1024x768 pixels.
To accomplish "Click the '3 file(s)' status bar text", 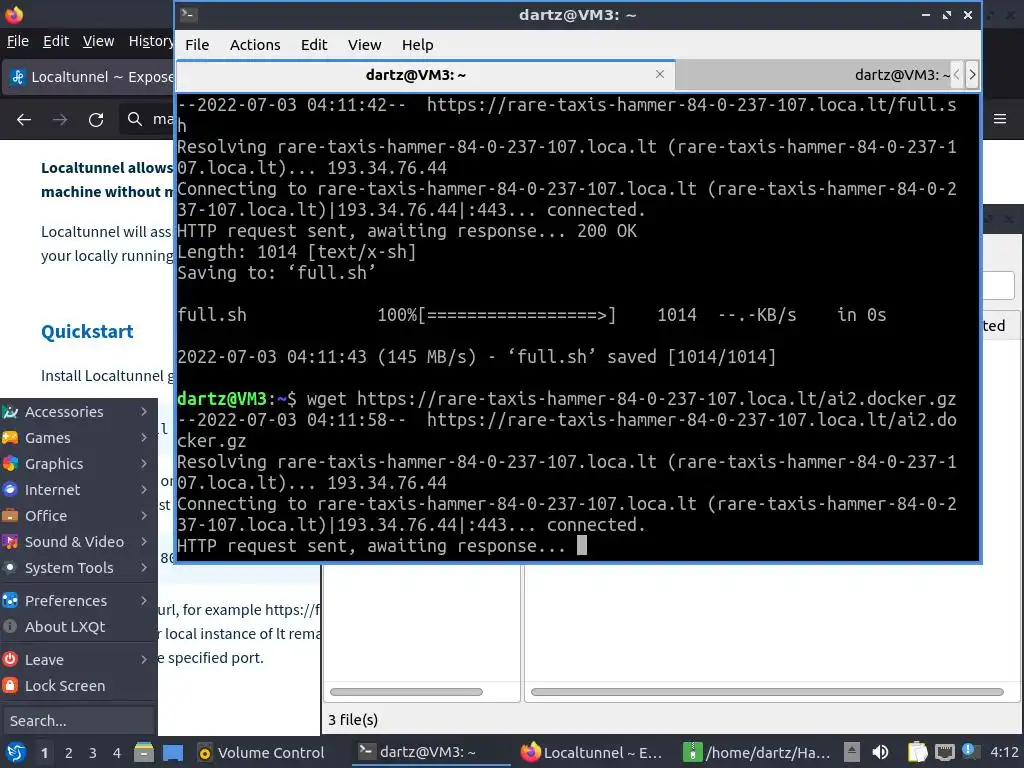I will pos(353,720).
